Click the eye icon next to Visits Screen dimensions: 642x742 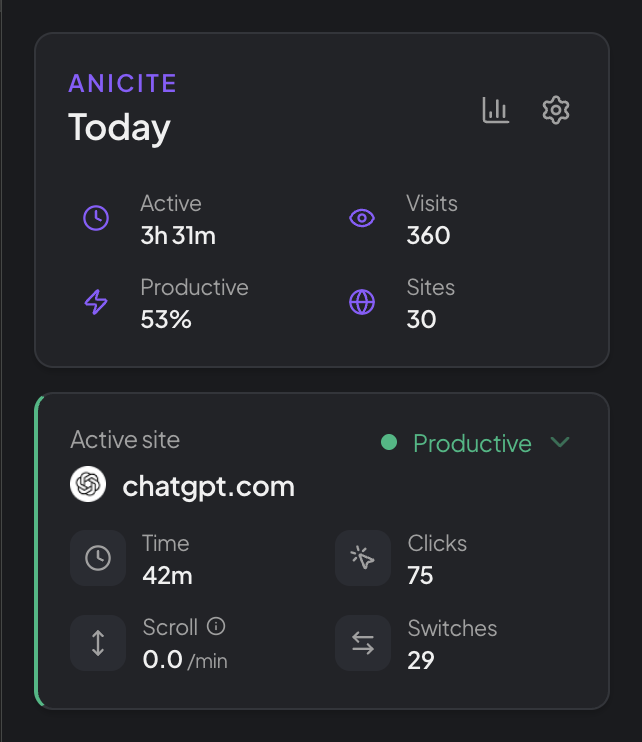pos(362,218)
